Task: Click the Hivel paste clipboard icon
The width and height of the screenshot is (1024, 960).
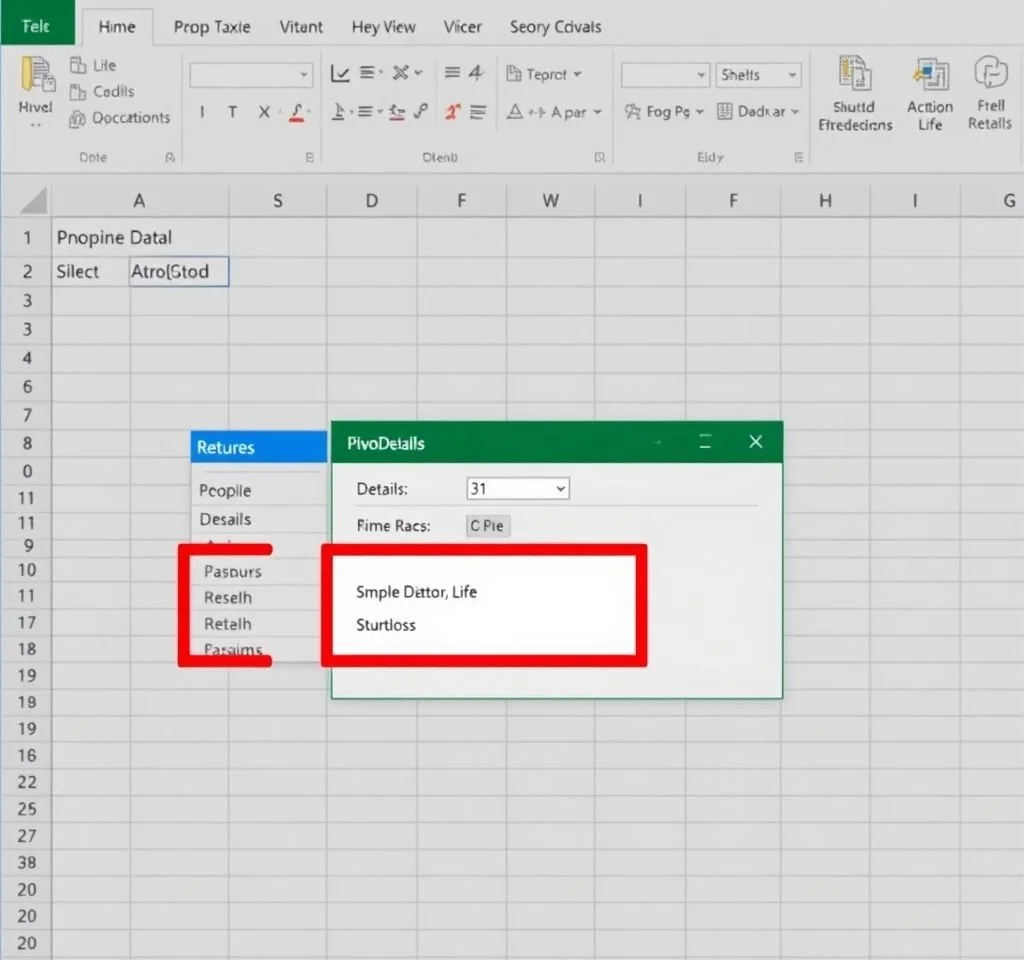Action: (x=37, y=80)
